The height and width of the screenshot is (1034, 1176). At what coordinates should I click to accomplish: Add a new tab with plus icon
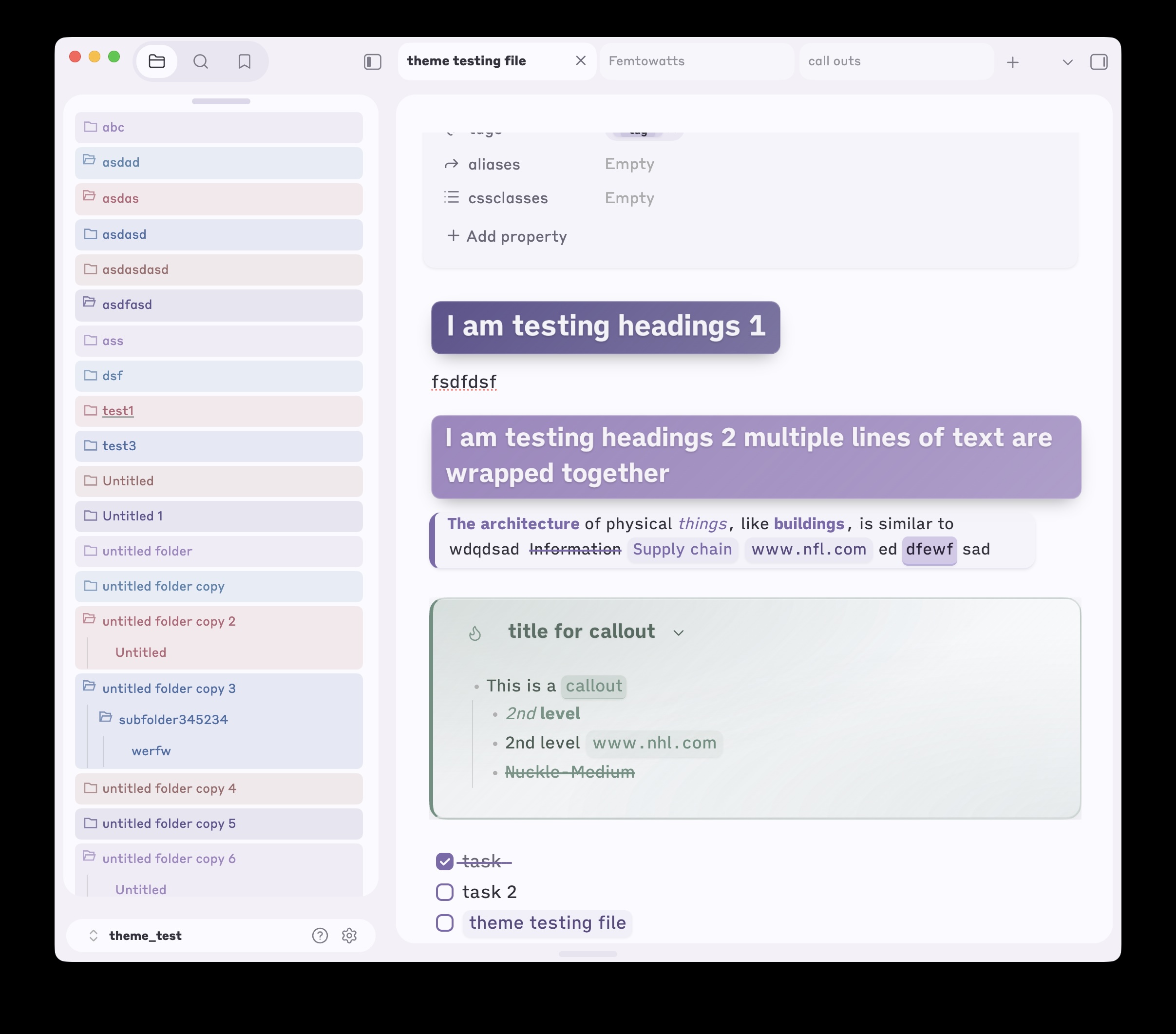(1013, 62)
